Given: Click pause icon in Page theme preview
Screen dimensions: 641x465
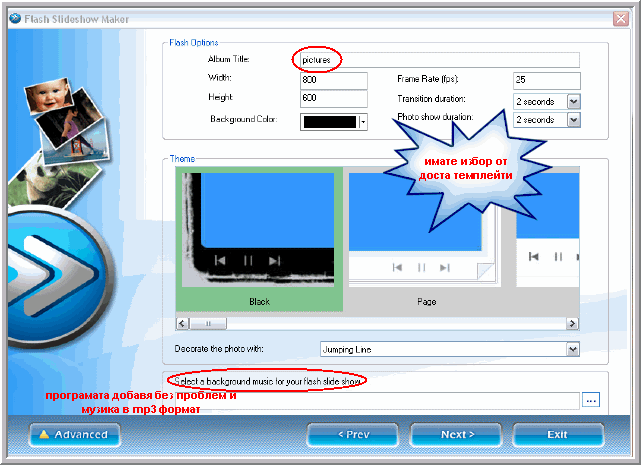Looking at the screenshot, I should (x=421, y=267).
